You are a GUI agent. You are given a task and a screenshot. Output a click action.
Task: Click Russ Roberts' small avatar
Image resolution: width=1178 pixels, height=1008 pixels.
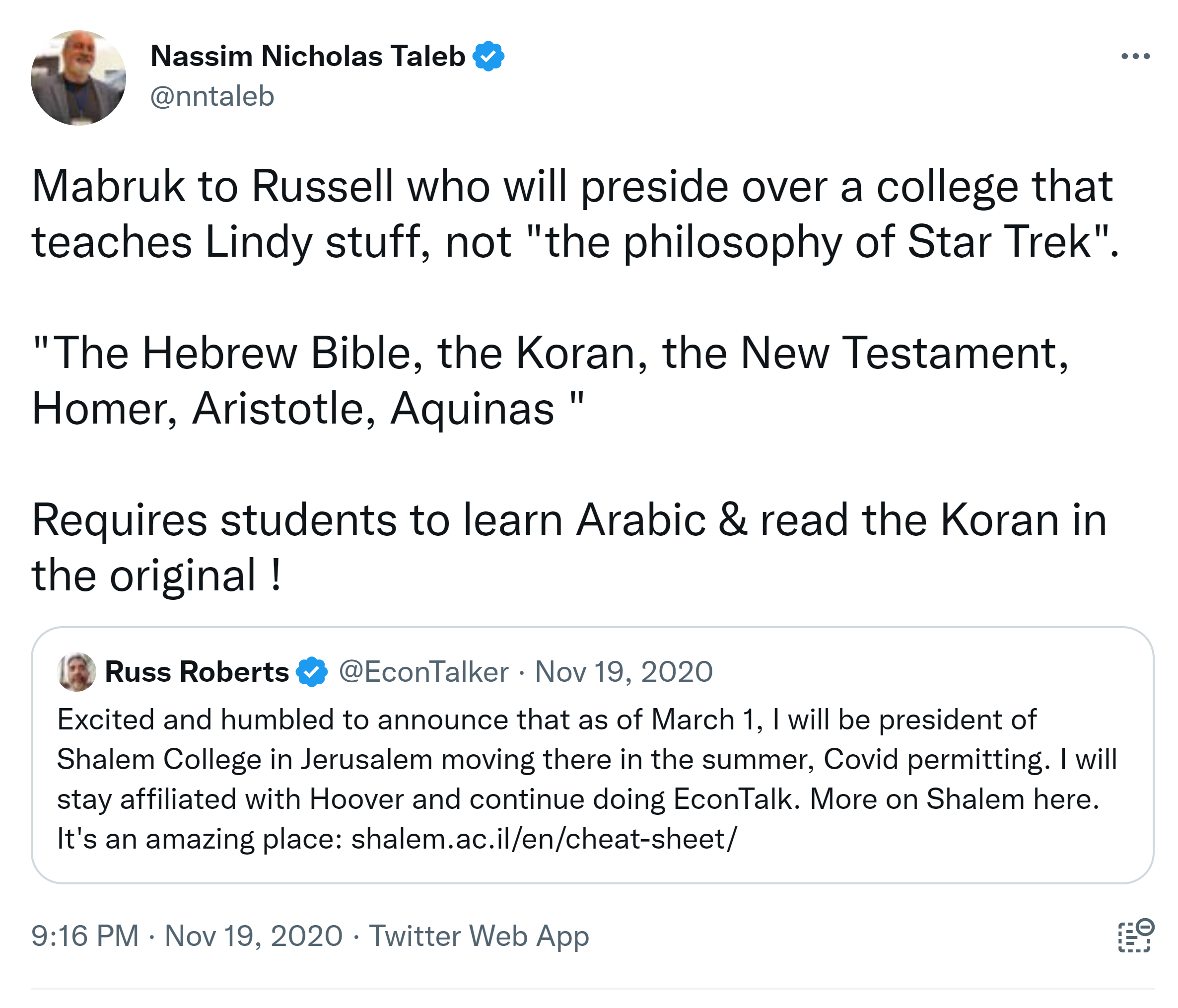77,671
